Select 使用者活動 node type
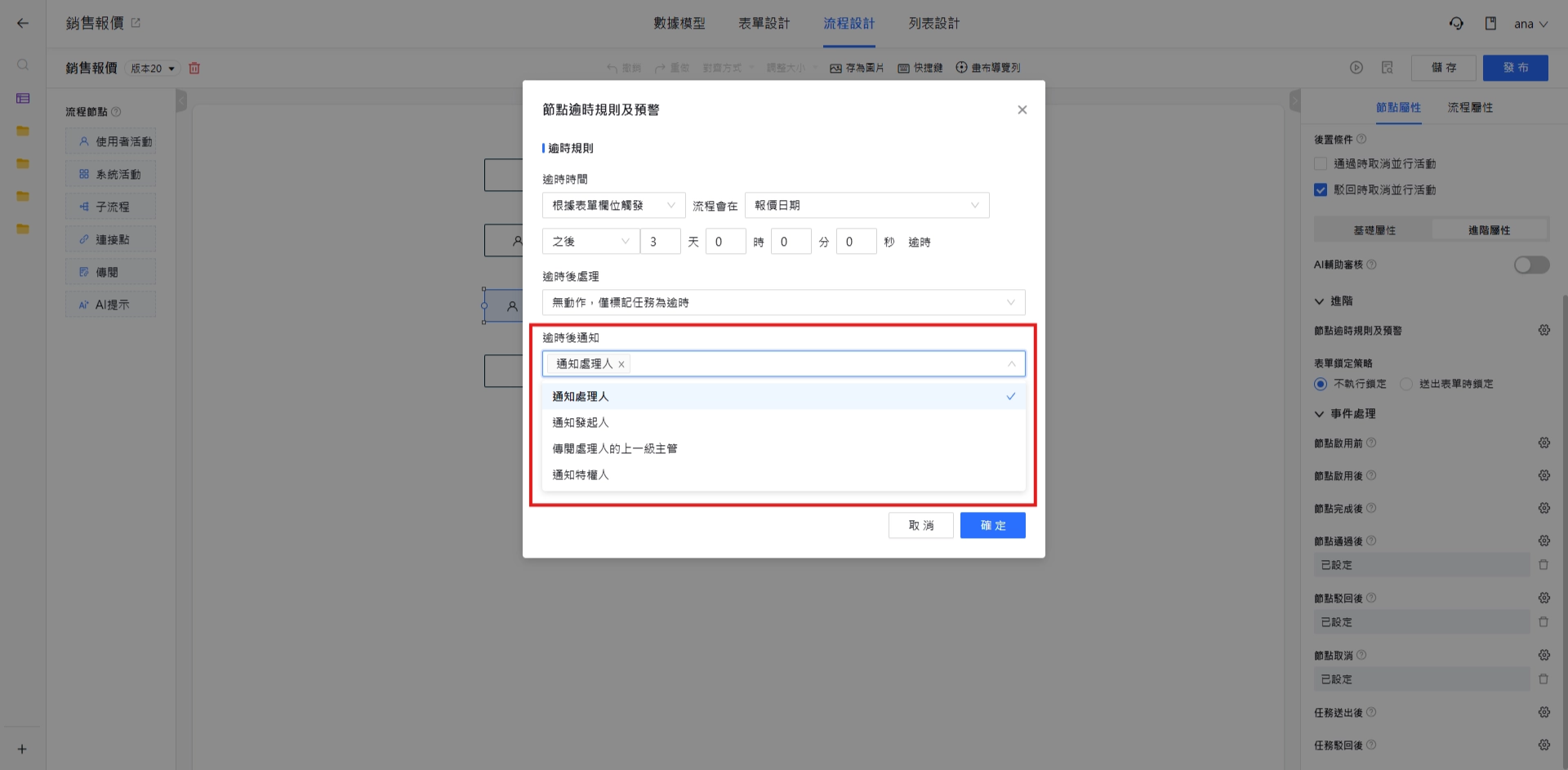 tap(111, 142)
